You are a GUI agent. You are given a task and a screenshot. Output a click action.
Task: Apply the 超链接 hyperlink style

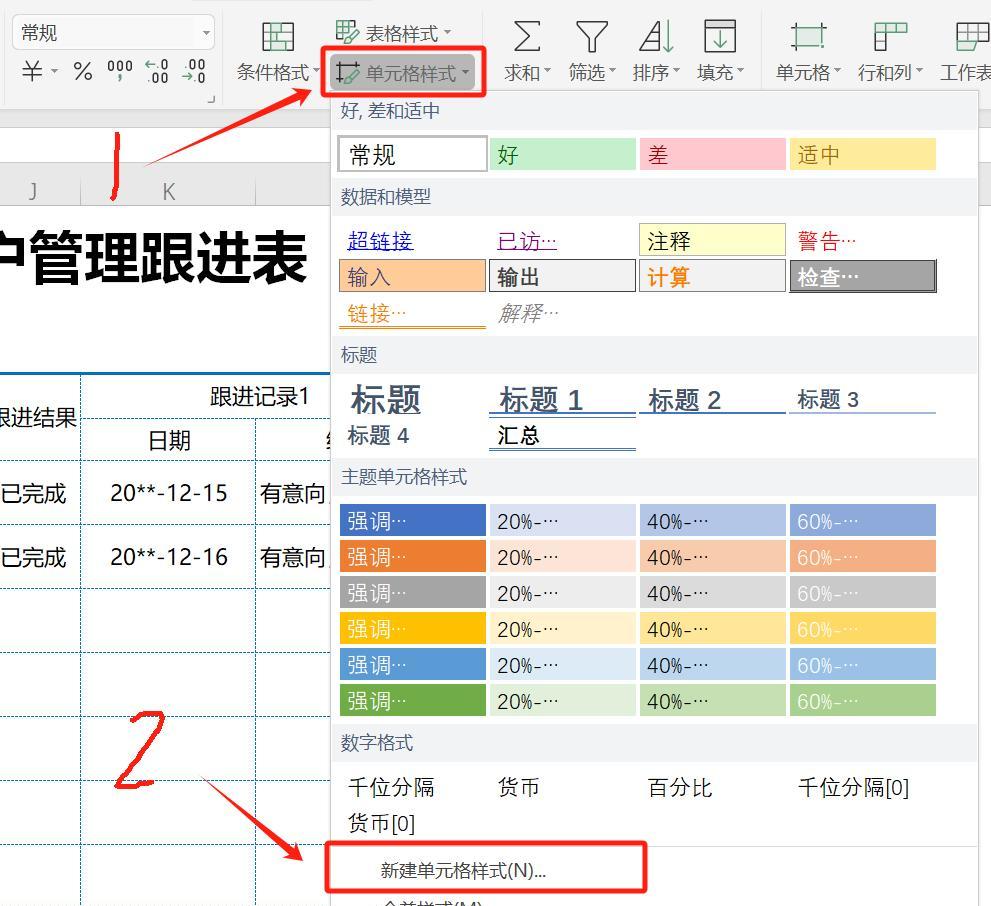click(x=412, y=241)
